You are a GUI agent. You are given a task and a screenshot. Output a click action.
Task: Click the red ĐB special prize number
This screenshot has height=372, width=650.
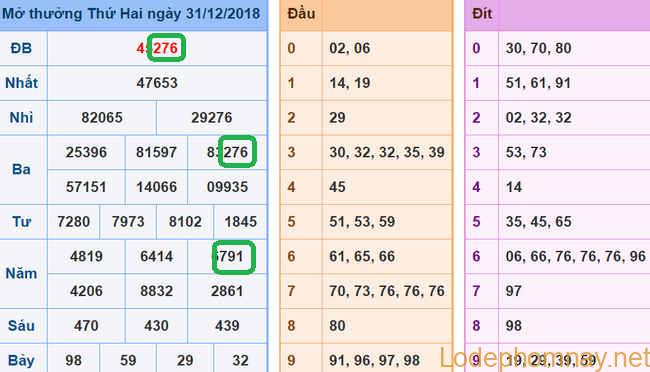[158, 48]
